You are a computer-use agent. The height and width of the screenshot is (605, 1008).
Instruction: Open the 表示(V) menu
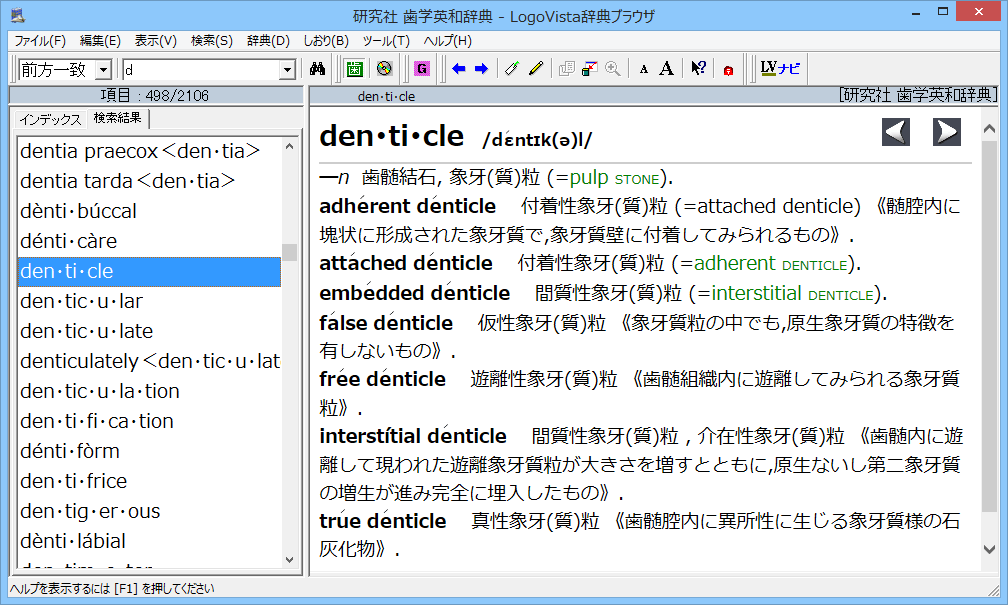click(156, 41)
